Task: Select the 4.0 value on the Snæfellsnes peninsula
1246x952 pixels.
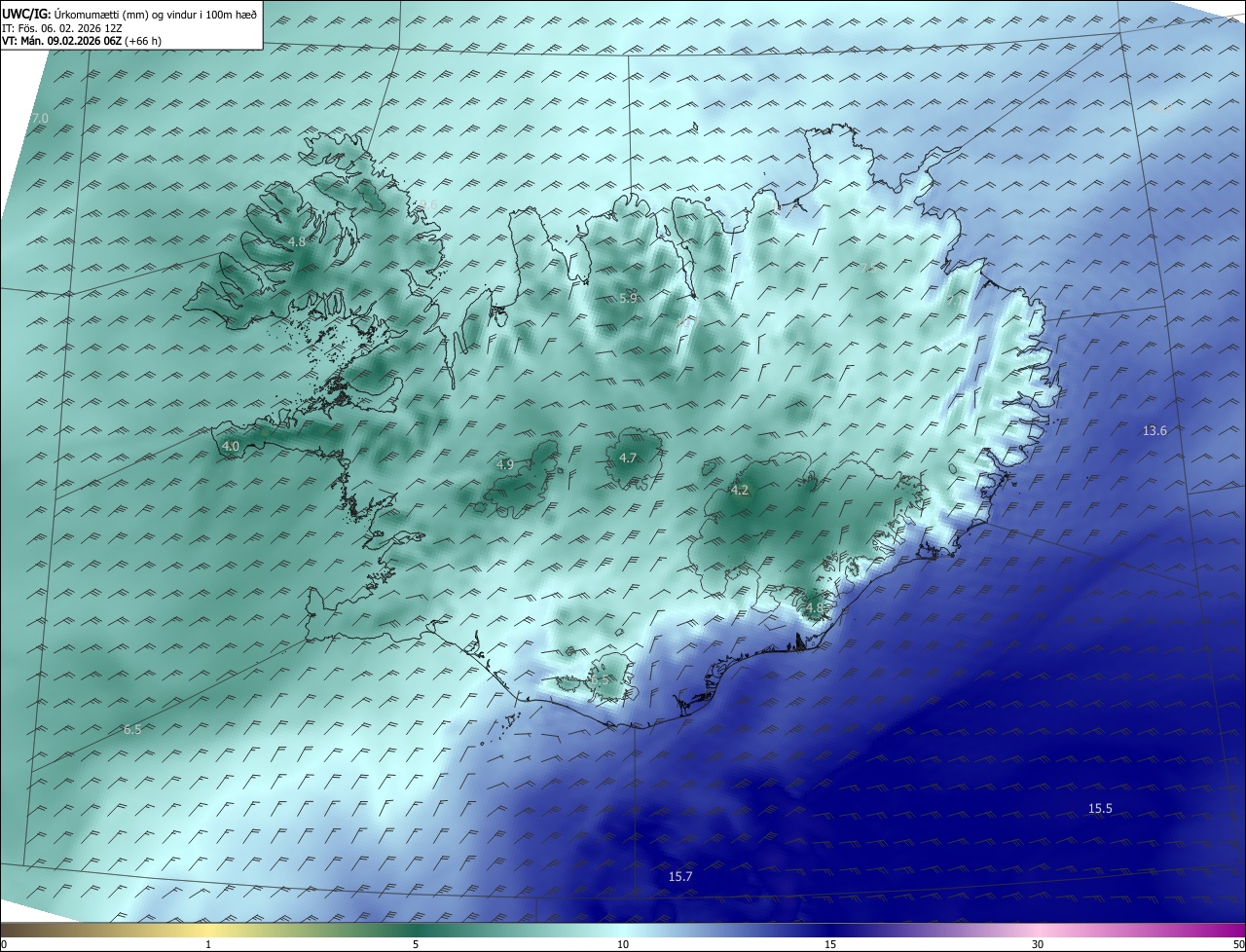Action: 231,447
